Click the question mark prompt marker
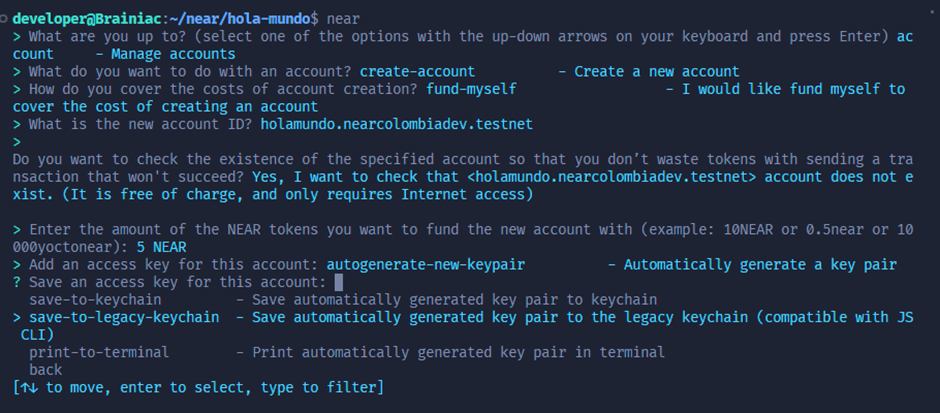940x413 pixels. point(17,283)
